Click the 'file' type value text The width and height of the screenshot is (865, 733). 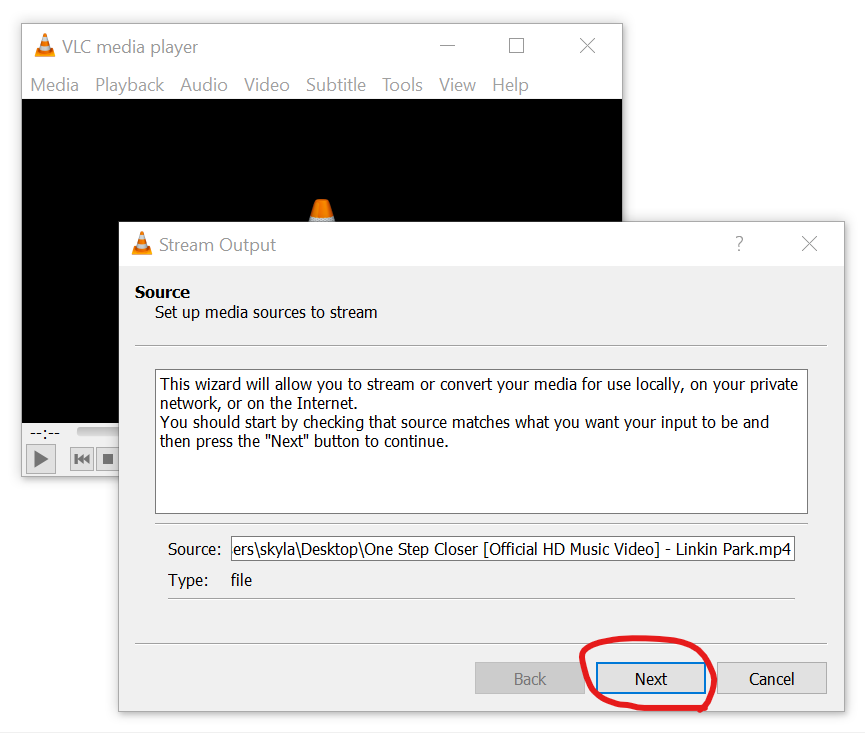click(x=241, y=580)
